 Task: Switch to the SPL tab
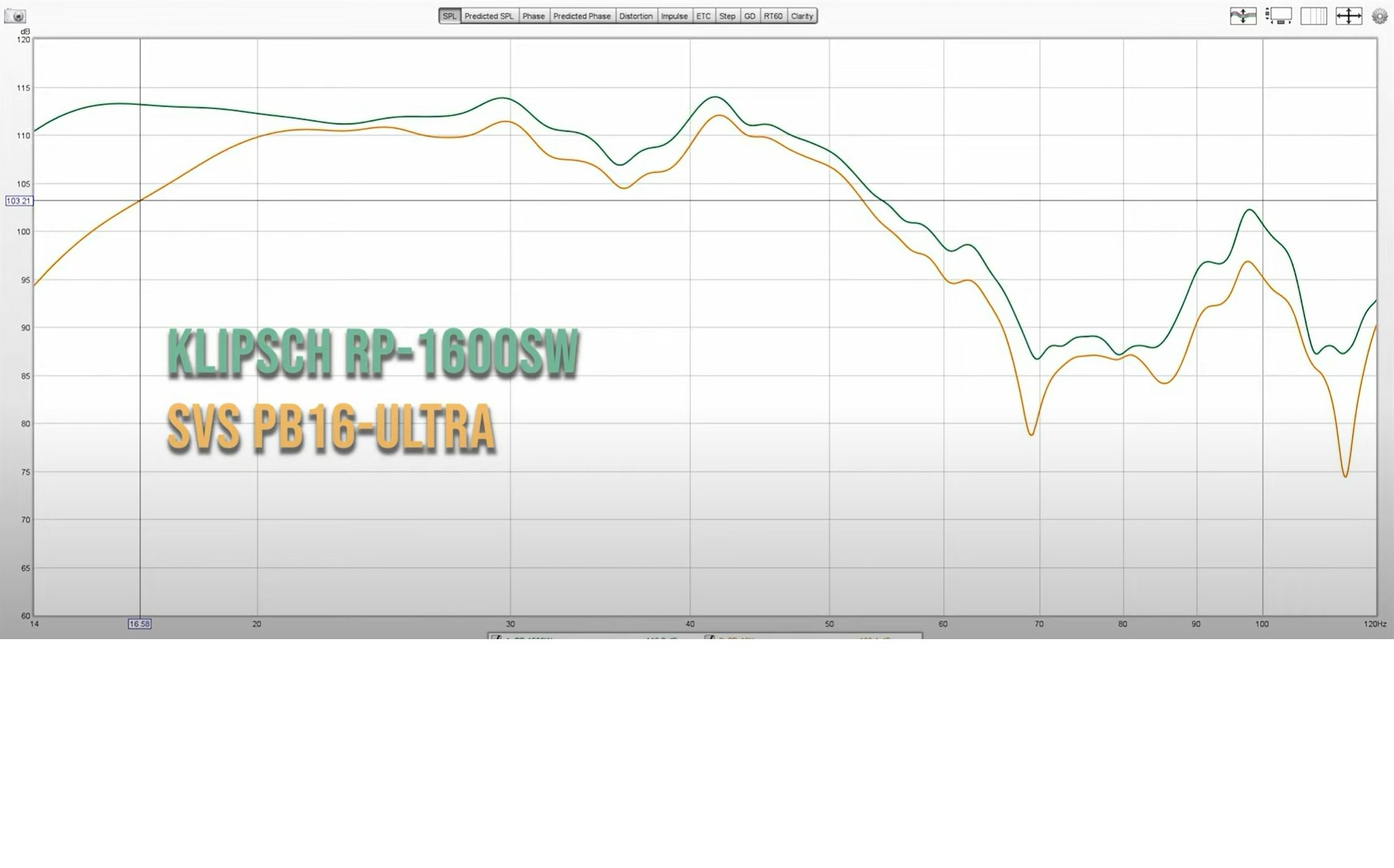(x=449, y=16)
